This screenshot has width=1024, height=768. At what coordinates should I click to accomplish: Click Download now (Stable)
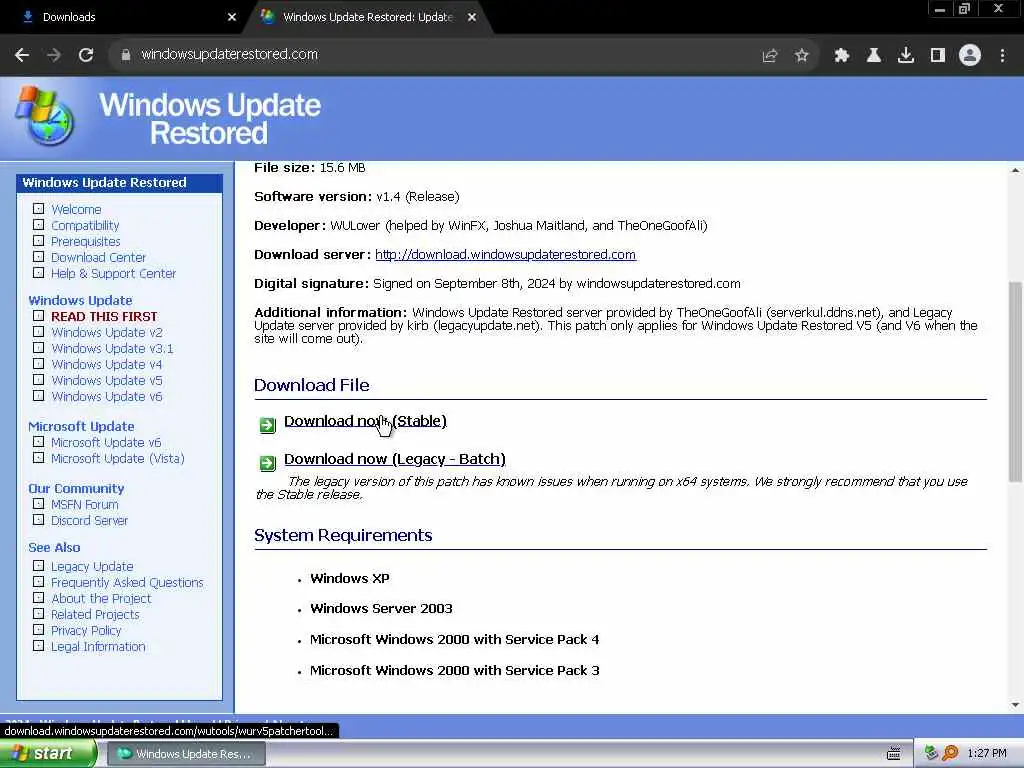pyautogui.click(x=365, y=421)
